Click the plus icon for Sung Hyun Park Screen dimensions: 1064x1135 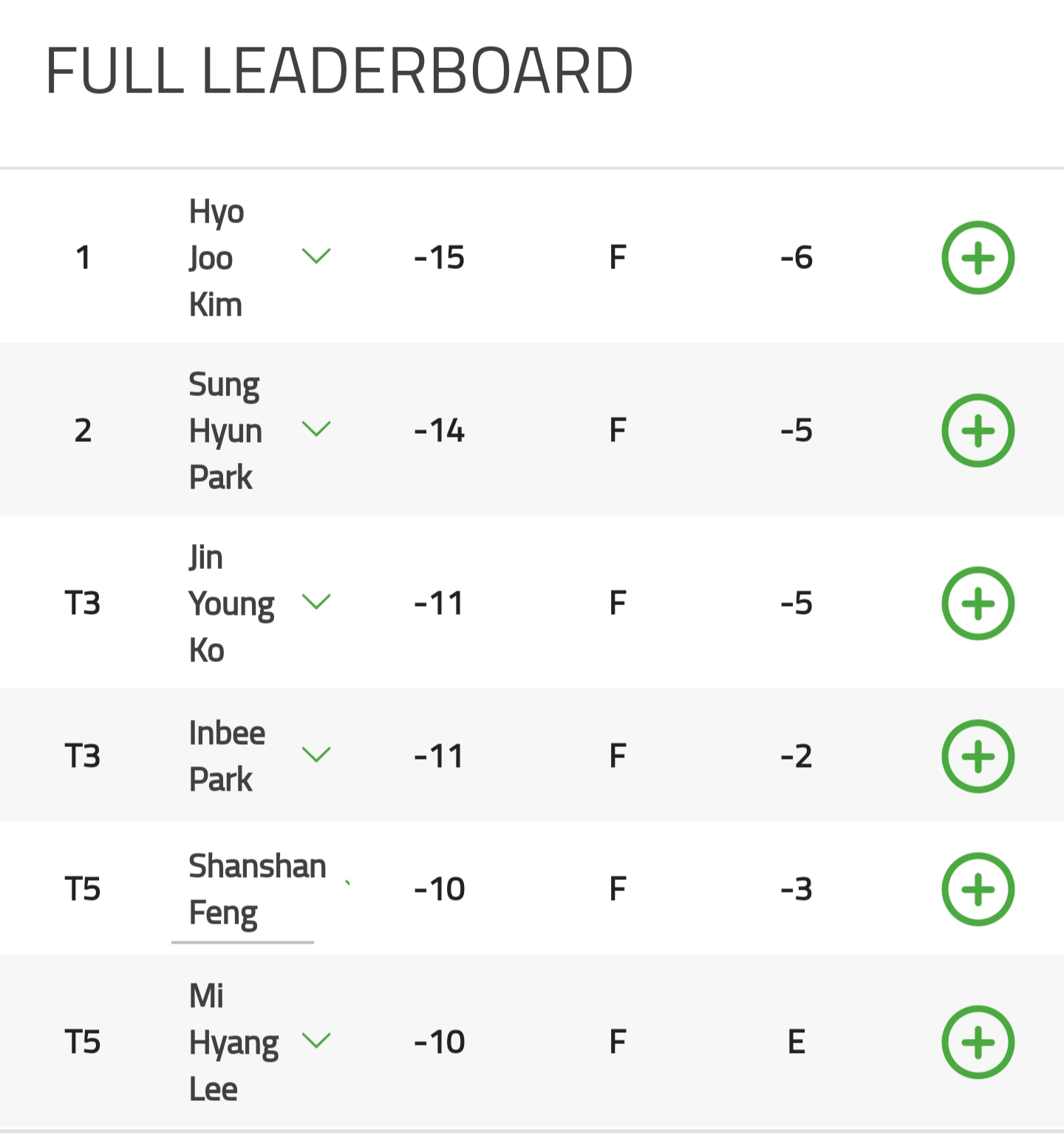point(978,431)
